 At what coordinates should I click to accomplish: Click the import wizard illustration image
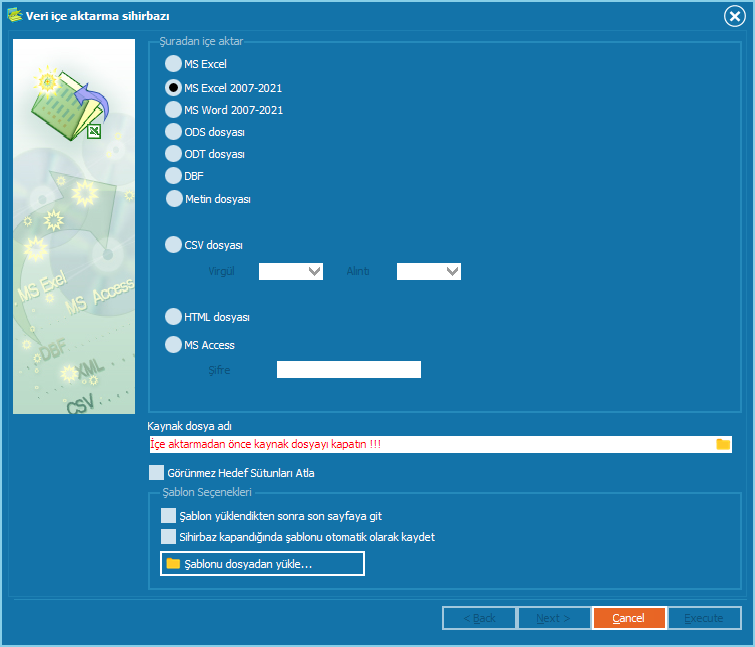point(74,226)
